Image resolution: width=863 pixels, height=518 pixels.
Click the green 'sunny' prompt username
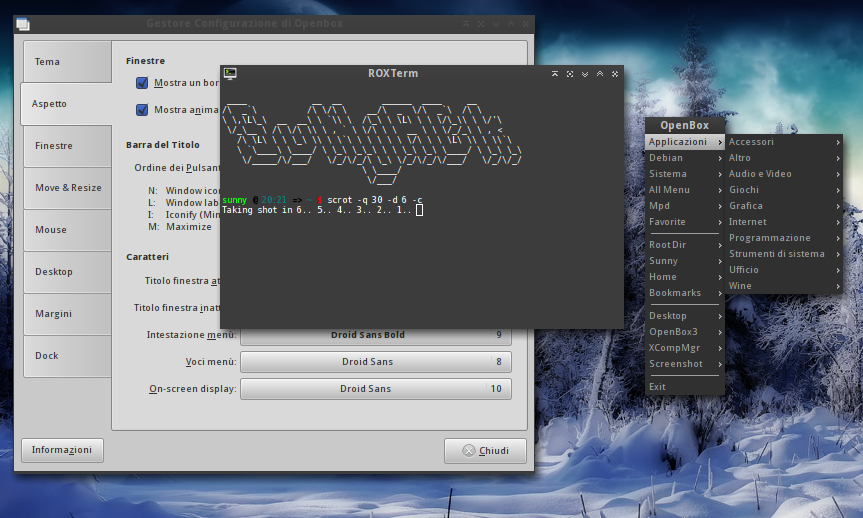coord(234,200)
